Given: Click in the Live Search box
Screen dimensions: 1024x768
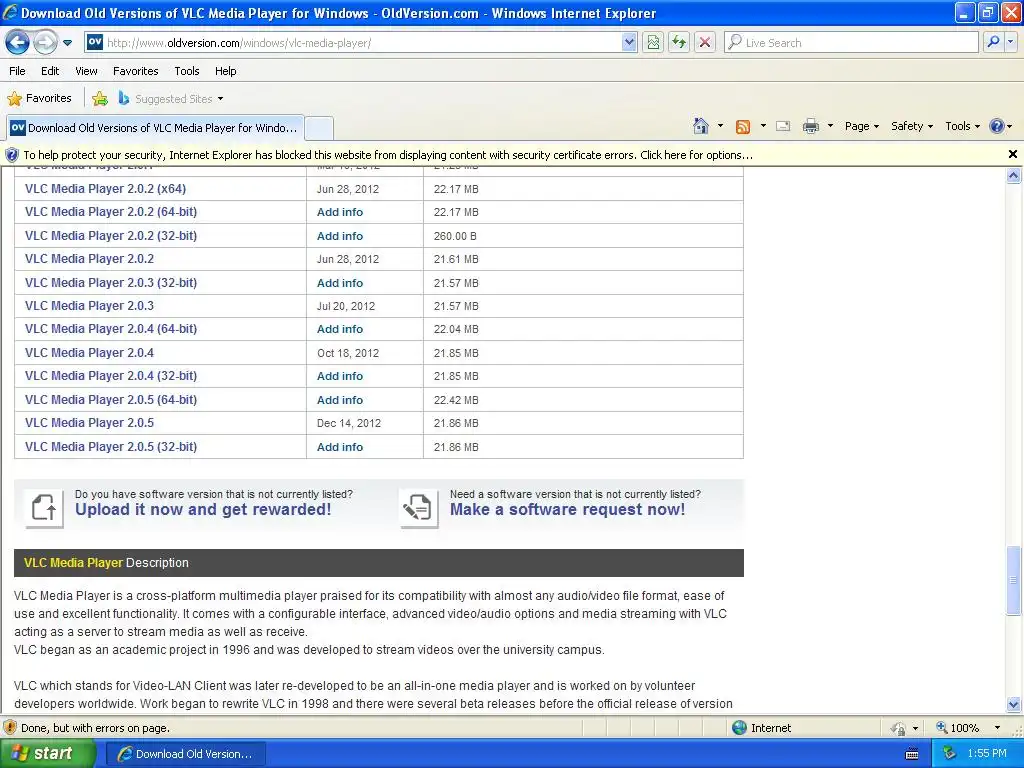Looking at the screenshot, I should point(851,43).
